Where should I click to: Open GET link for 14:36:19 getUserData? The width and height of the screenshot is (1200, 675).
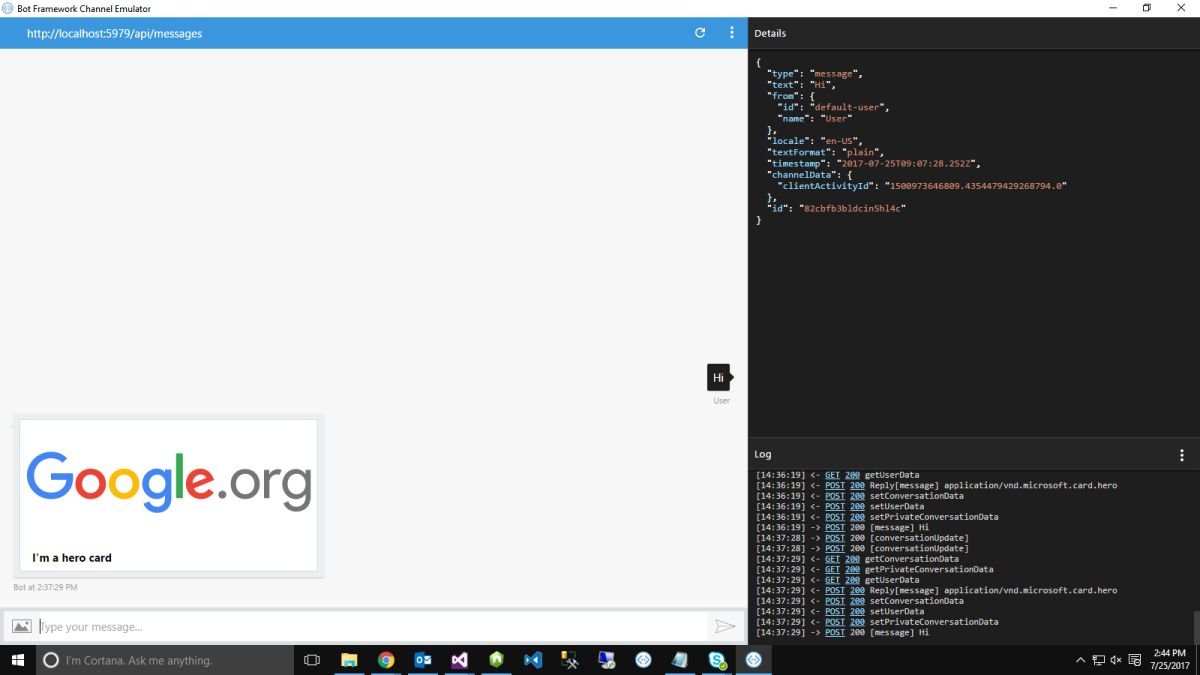(833, 475)
